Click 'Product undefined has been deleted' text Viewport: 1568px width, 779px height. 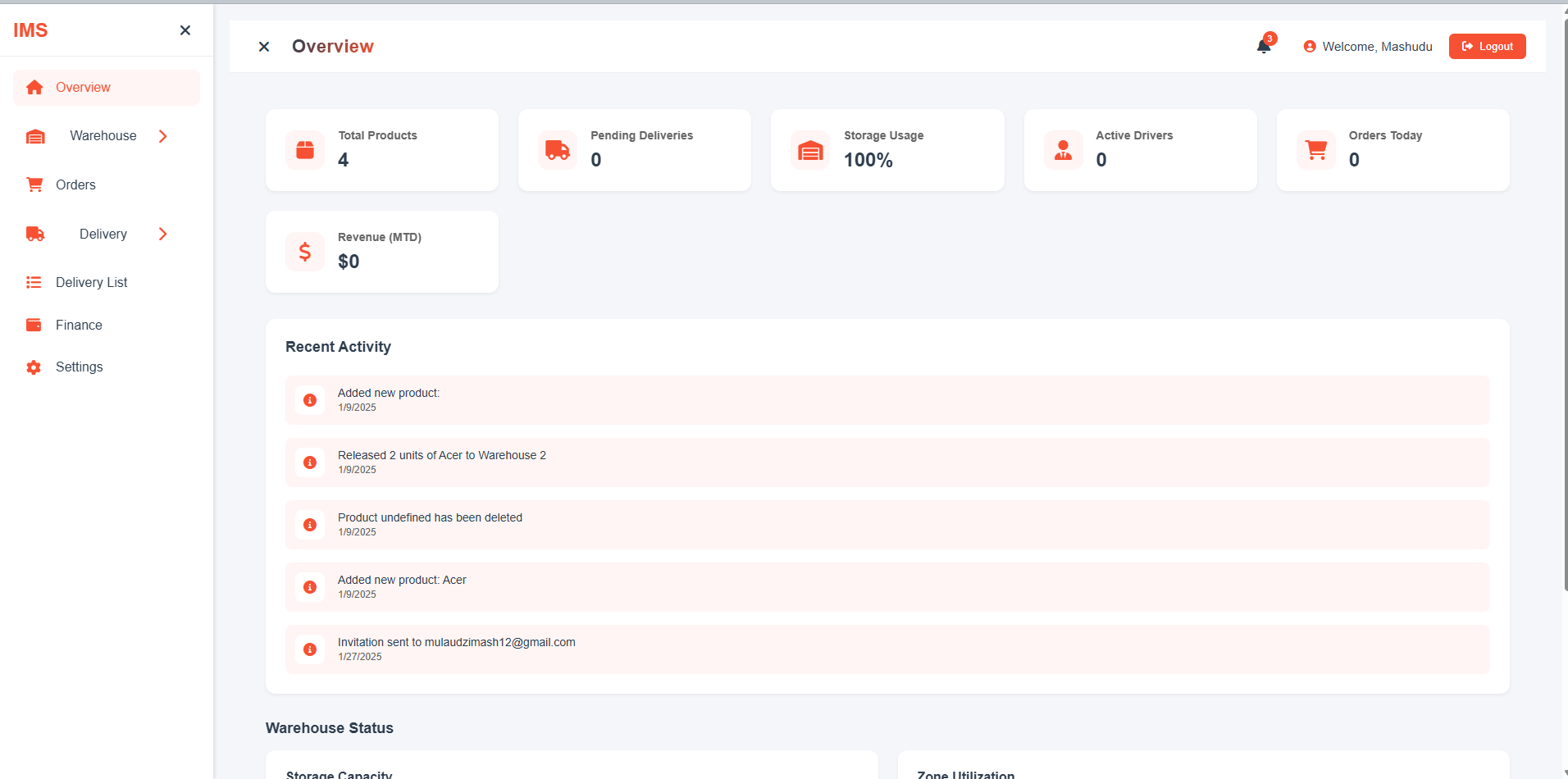pyautogui.click(x=430, y=517)
